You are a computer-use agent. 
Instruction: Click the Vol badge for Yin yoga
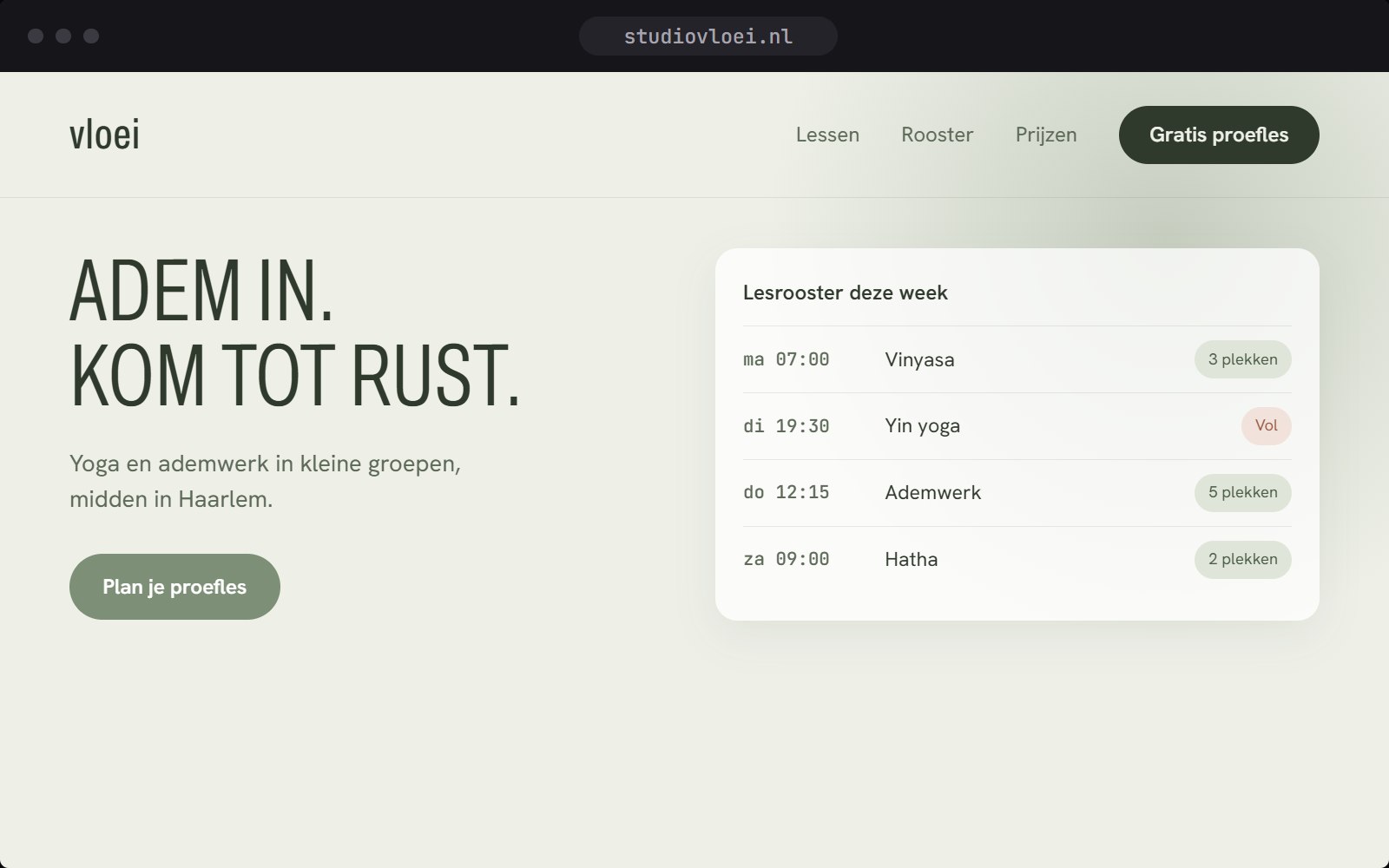coord(1266,426)
